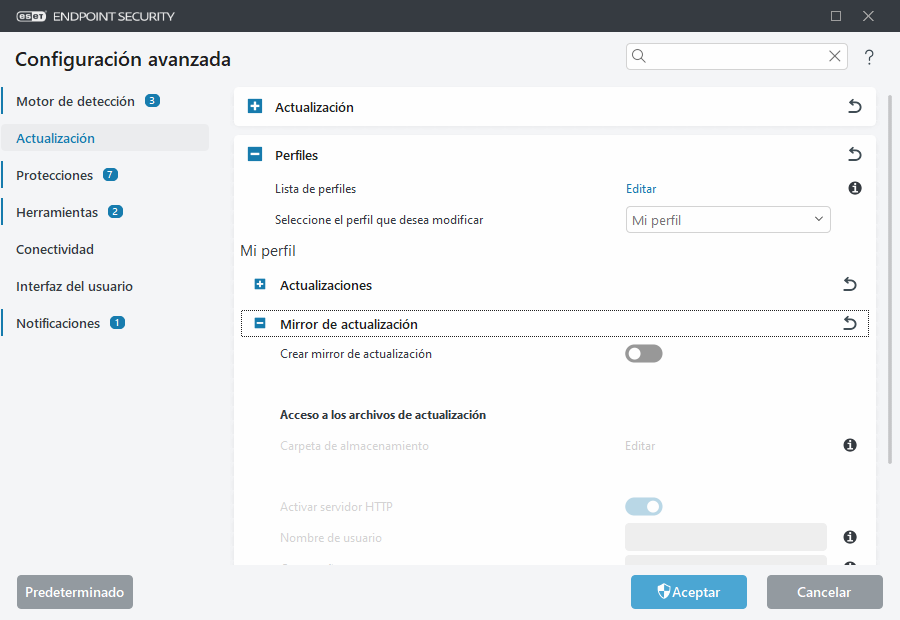Open the info icon beside Carpeta de almacenamiento
Image resolution: width=900 pixels, height=620 pixels.
[x=850, y=445]
